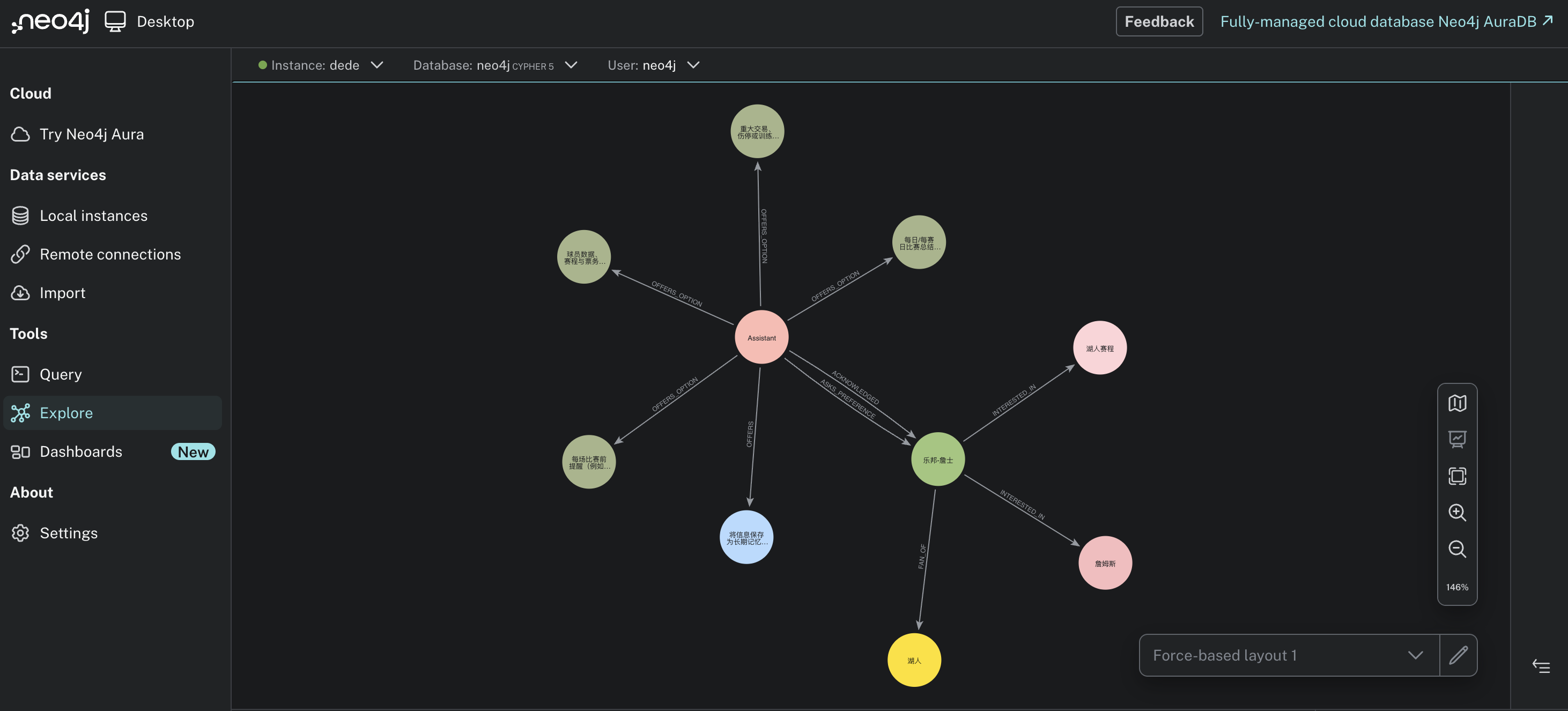Click the Neo4j logo
Viewport: 1568px width, 711px height.
(51, 21)
